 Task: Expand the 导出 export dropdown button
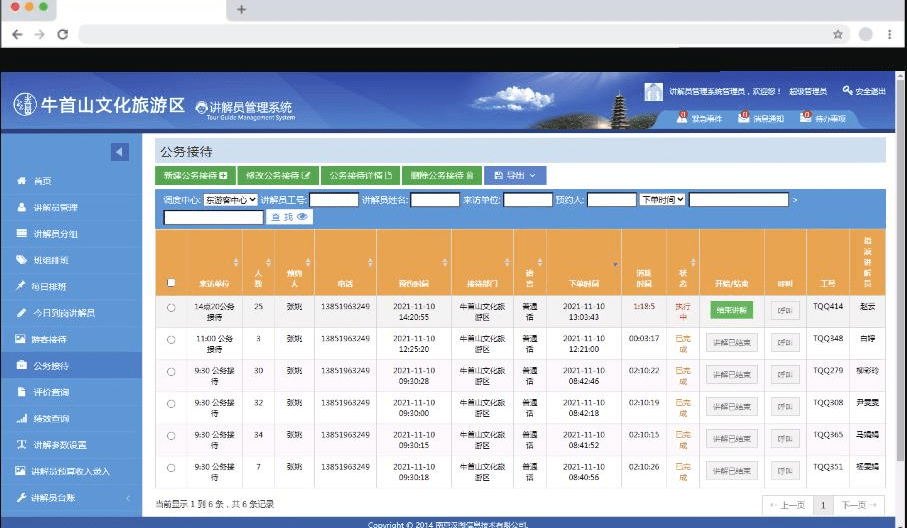tap(515, 176)
